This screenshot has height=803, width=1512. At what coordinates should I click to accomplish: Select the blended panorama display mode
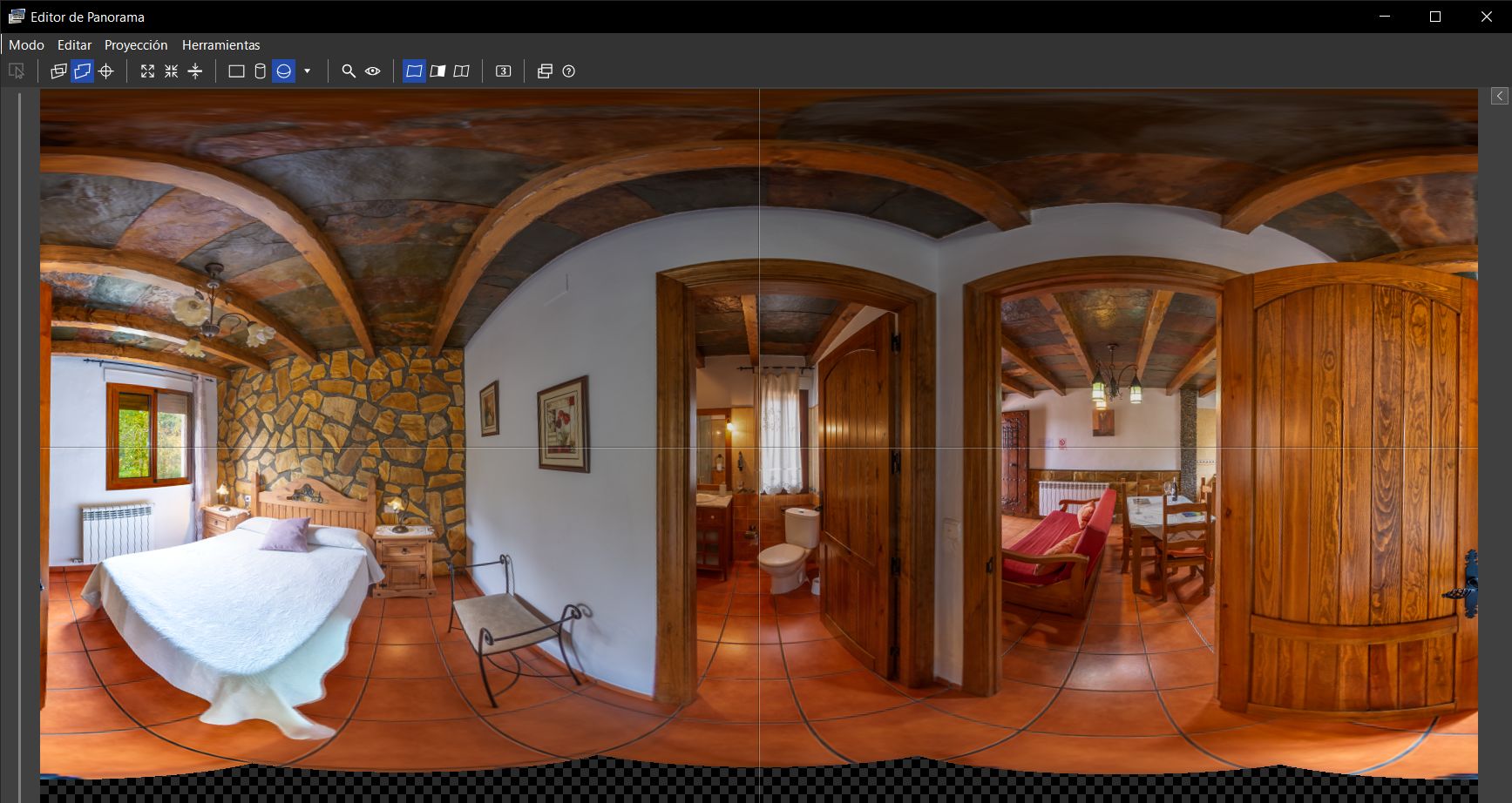pyautogui.click(x=414, y=71)
